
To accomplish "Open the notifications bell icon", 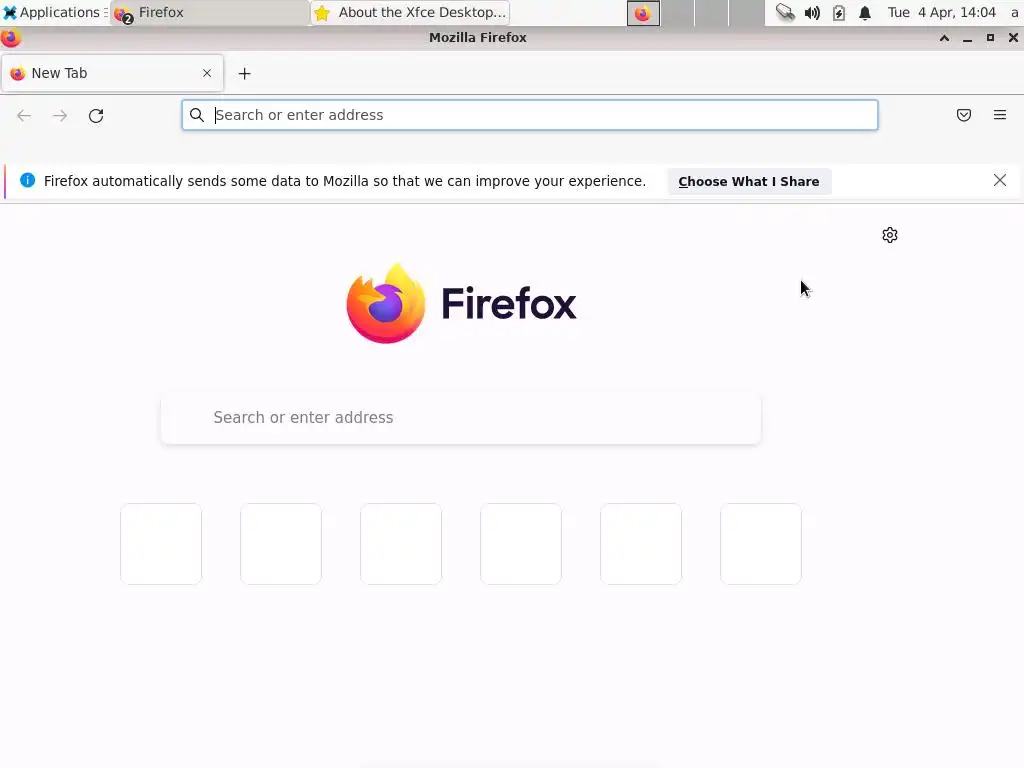I will point(865,13).
